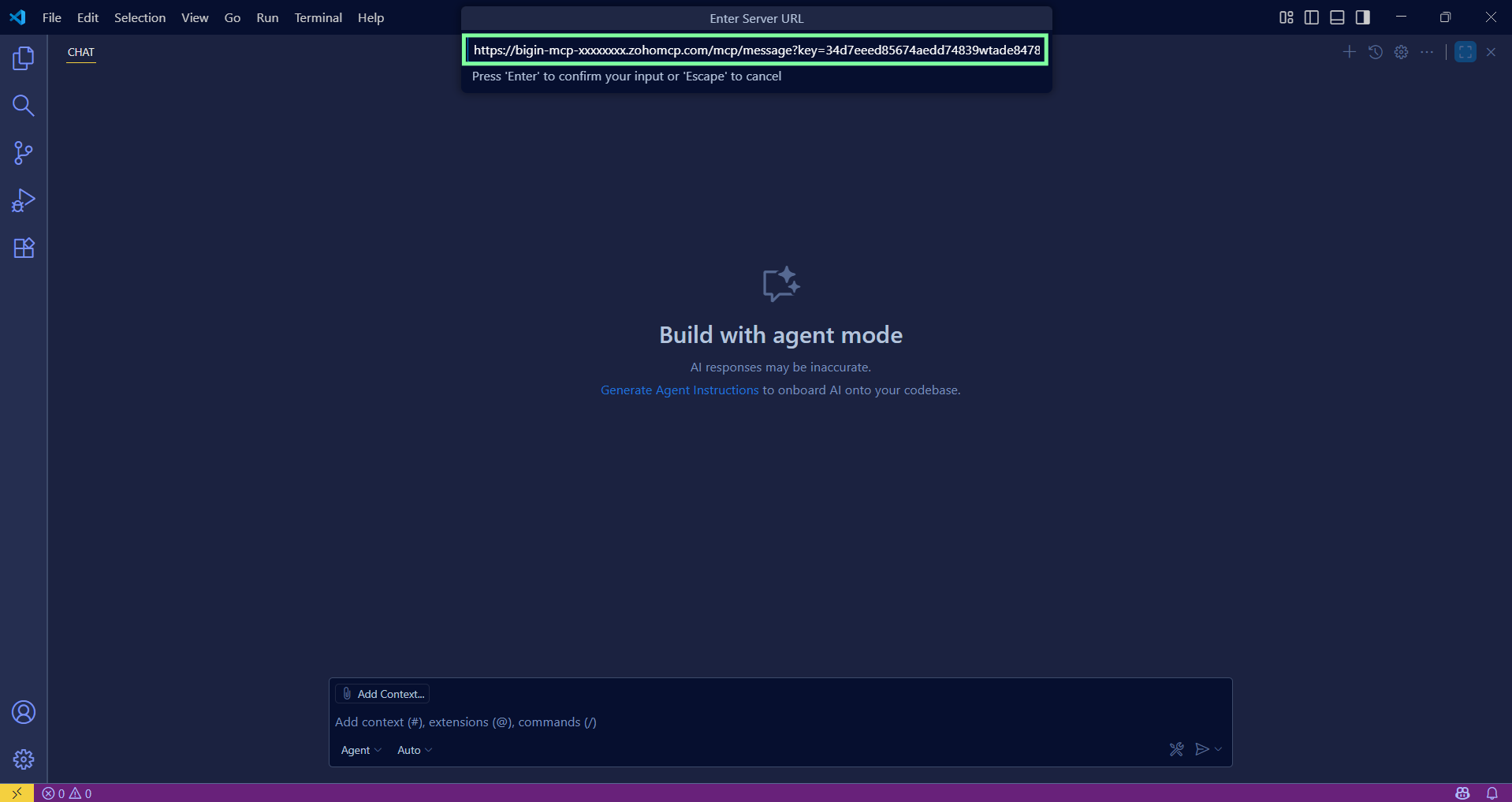
Task: Open the Extensions view
Action: (x=24, y=248)
